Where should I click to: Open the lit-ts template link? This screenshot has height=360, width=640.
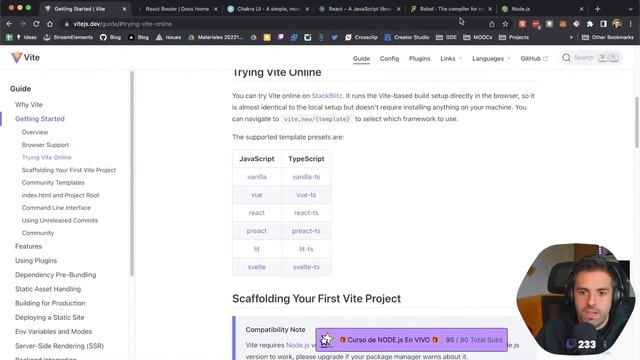coord(306,249)
